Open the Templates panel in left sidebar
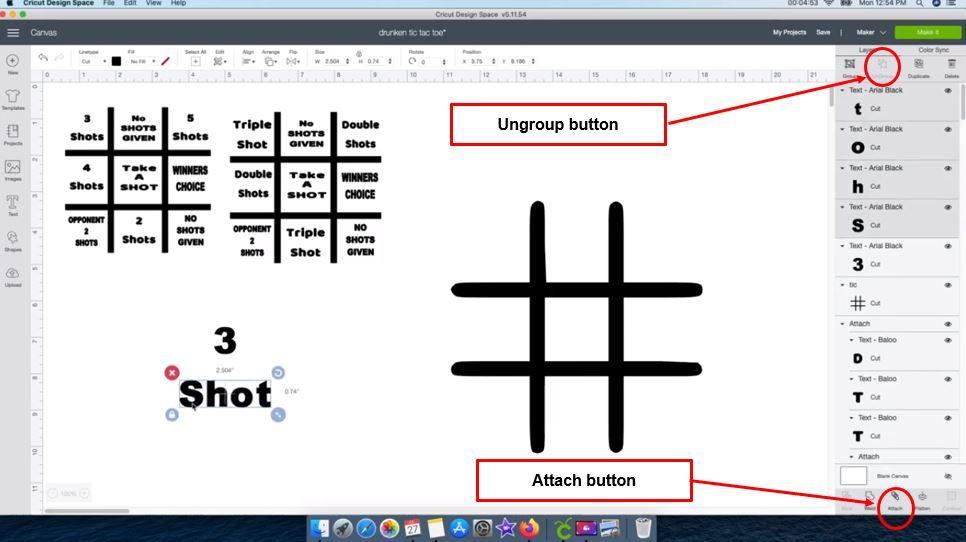The width and height of the screenshot is (966, 542). coord(12,96)
